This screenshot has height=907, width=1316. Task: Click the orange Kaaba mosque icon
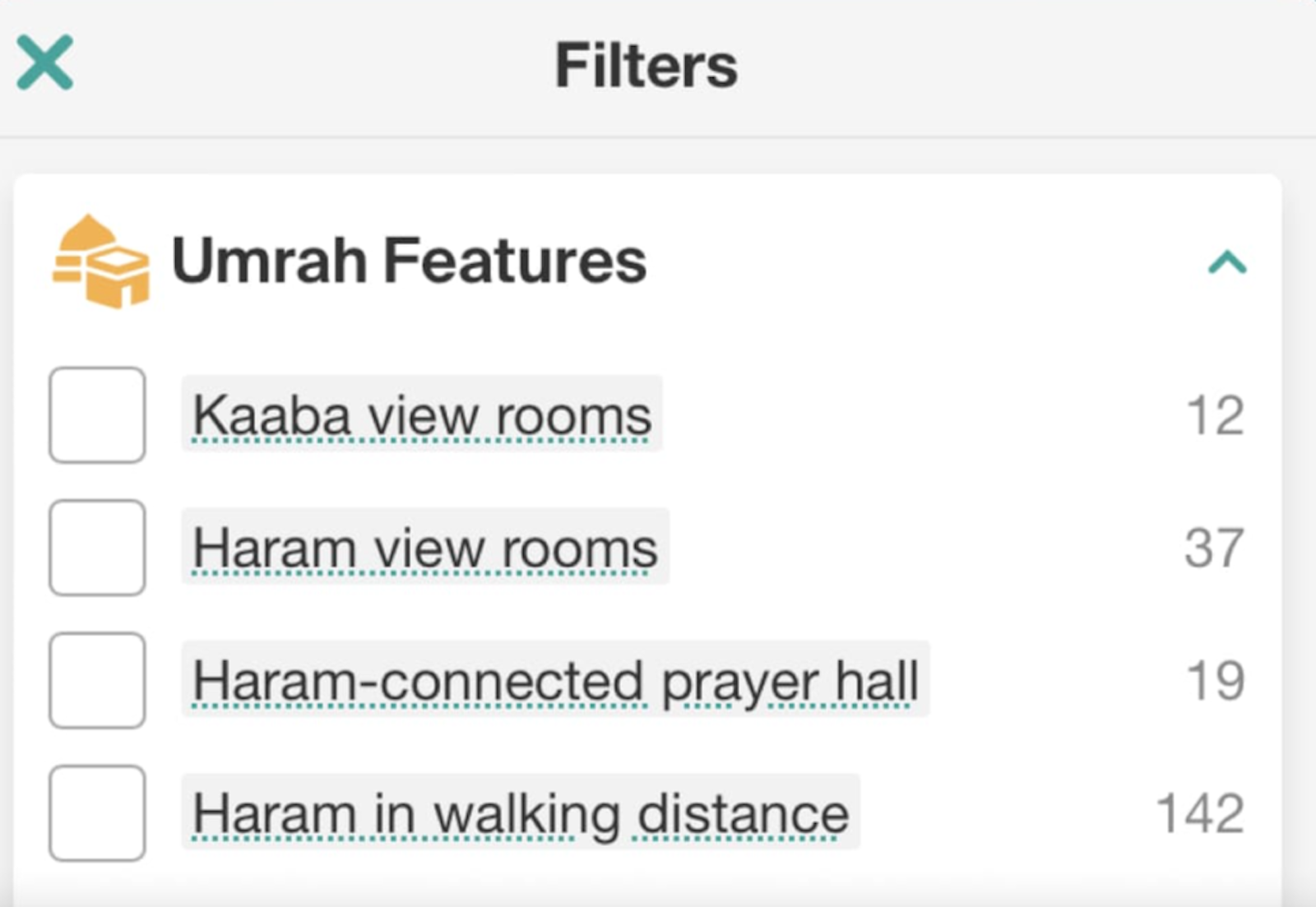(x=100, y=261)
